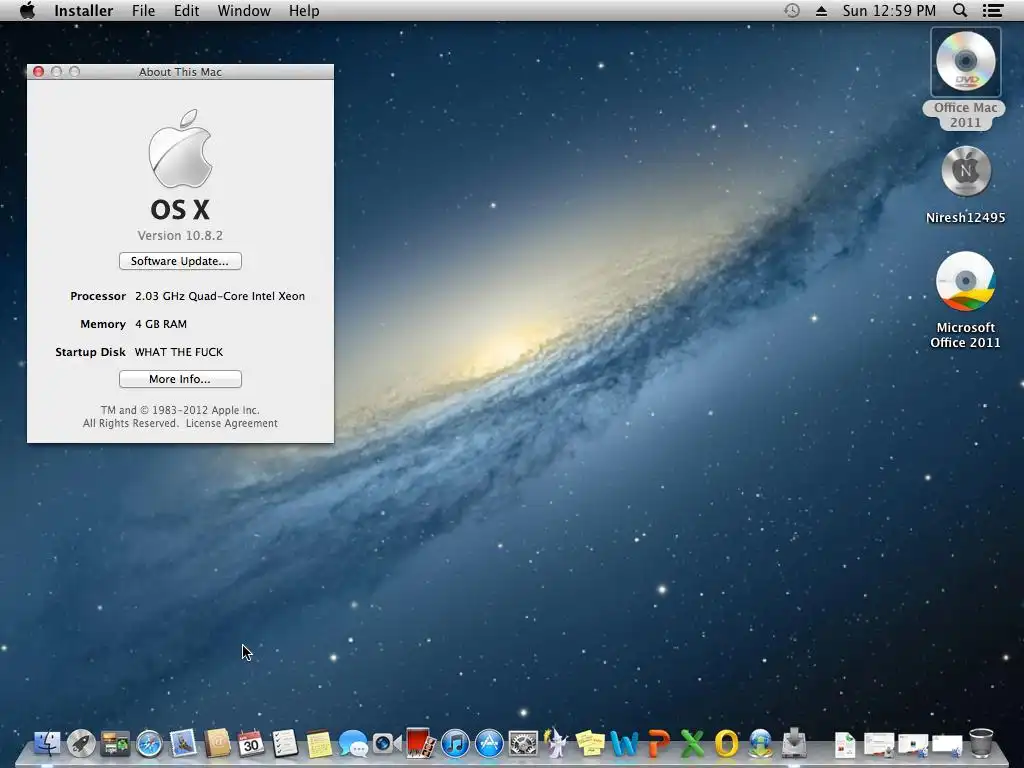The height and width of the screenshot is (768, 1024).
Task: Click 'WHAT THE FUCK' startup disk name
Action: pyautogui.click(x=179, y=352)
